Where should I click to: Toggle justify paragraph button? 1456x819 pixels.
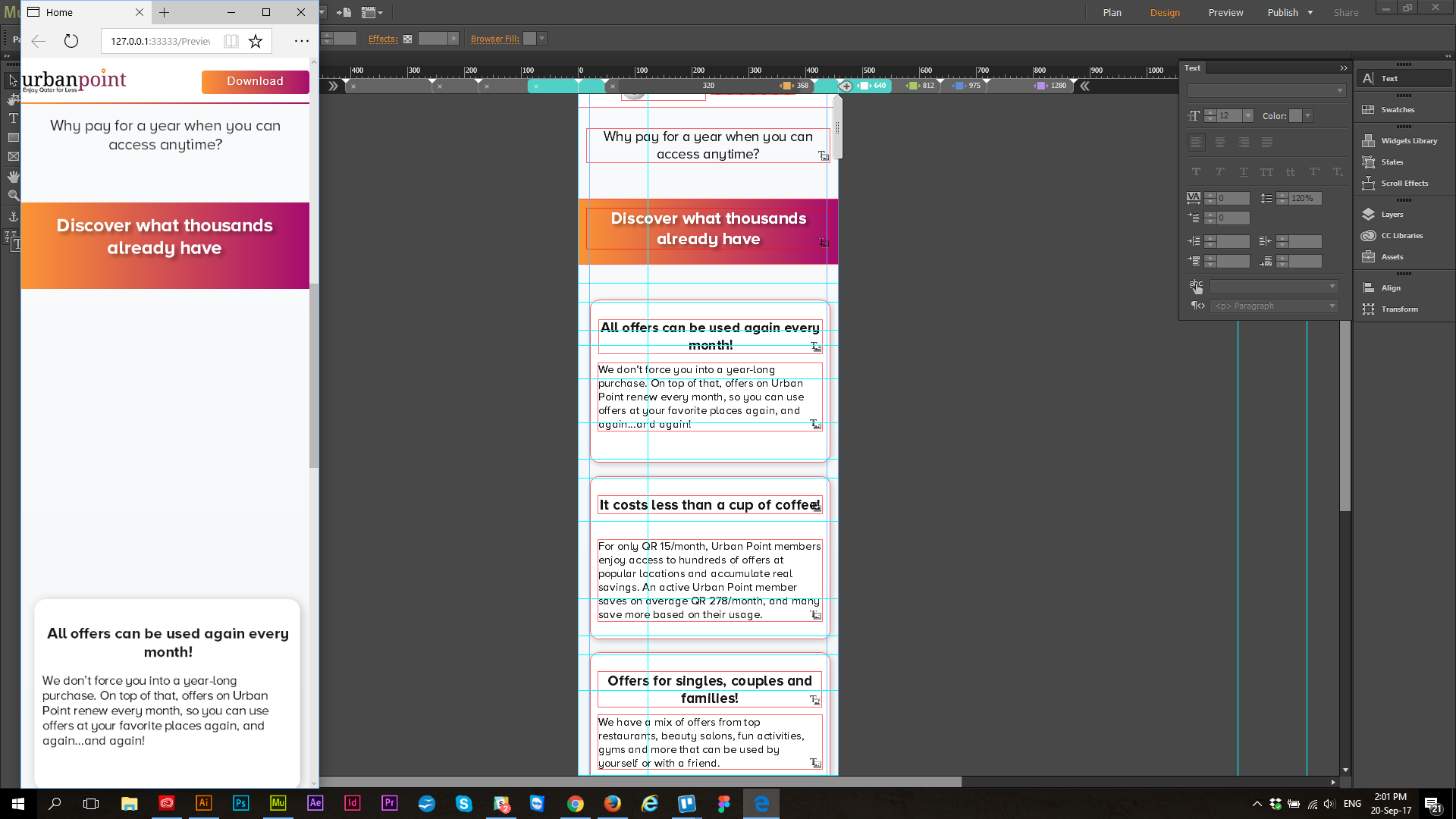[1267, 143]
